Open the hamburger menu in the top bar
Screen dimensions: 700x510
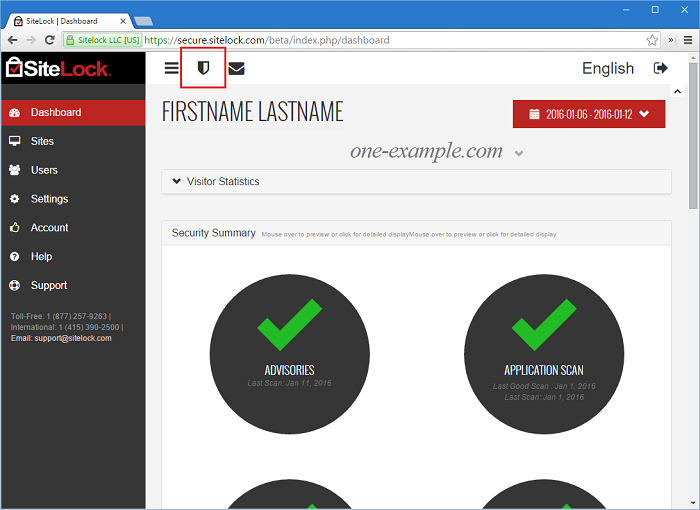click(x=171, y=68)
